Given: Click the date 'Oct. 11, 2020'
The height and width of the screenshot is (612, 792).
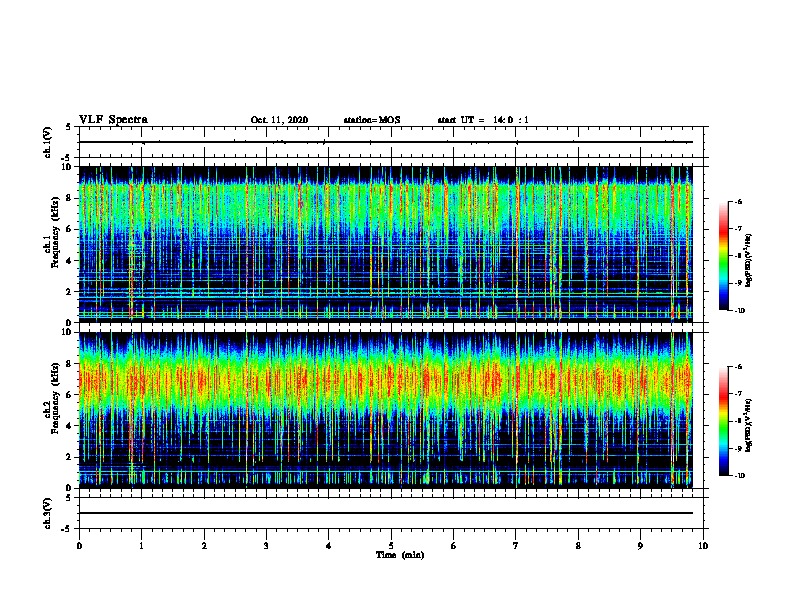Looking at the screenshot, I should click(x=279, y=120).
